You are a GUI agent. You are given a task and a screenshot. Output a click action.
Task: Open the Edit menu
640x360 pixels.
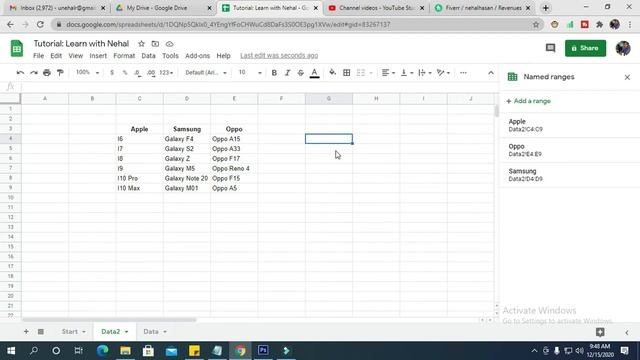(x=56, y=56)
